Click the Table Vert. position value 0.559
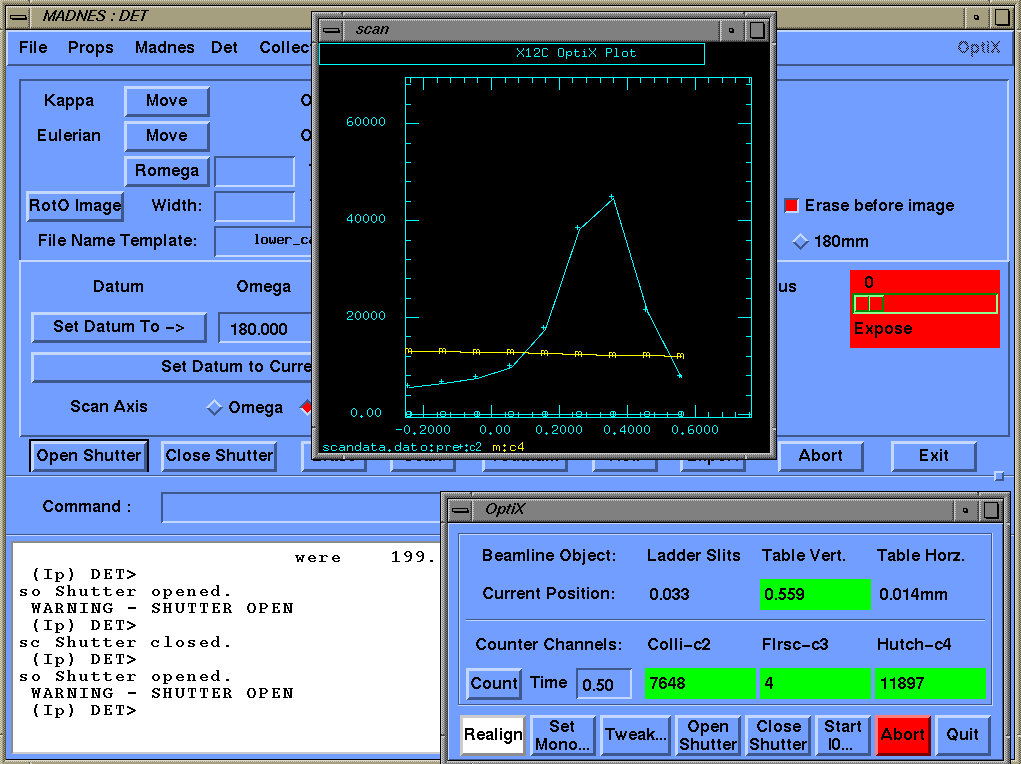 pos(815,595)
